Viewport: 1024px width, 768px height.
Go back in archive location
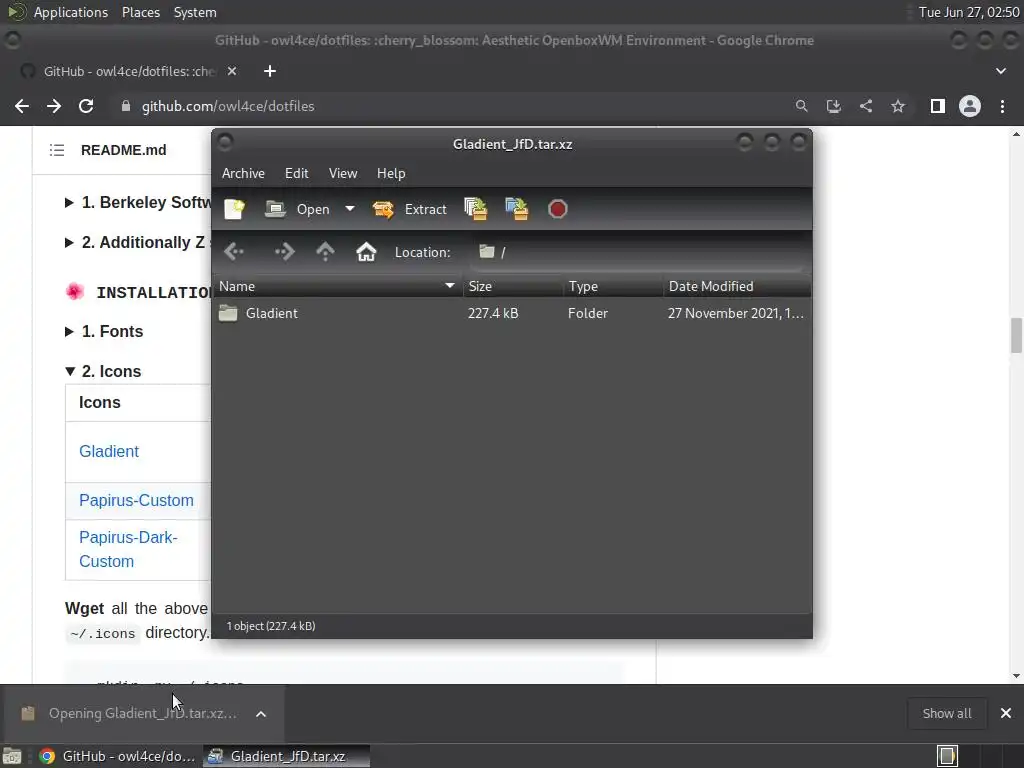(234, 252)
